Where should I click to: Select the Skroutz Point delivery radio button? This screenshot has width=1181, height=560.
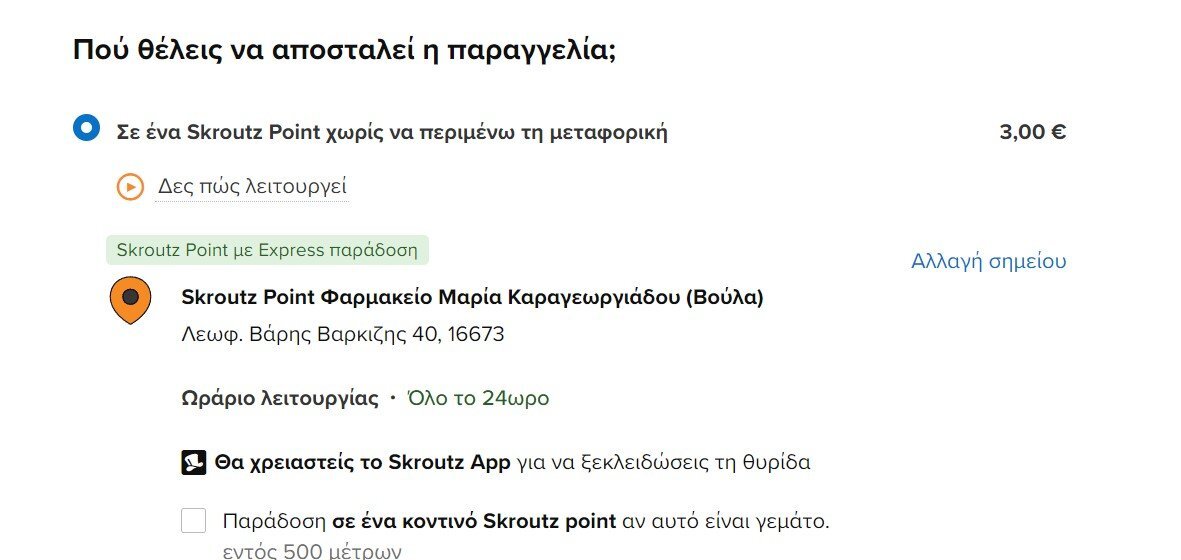(x=87, y=127)
